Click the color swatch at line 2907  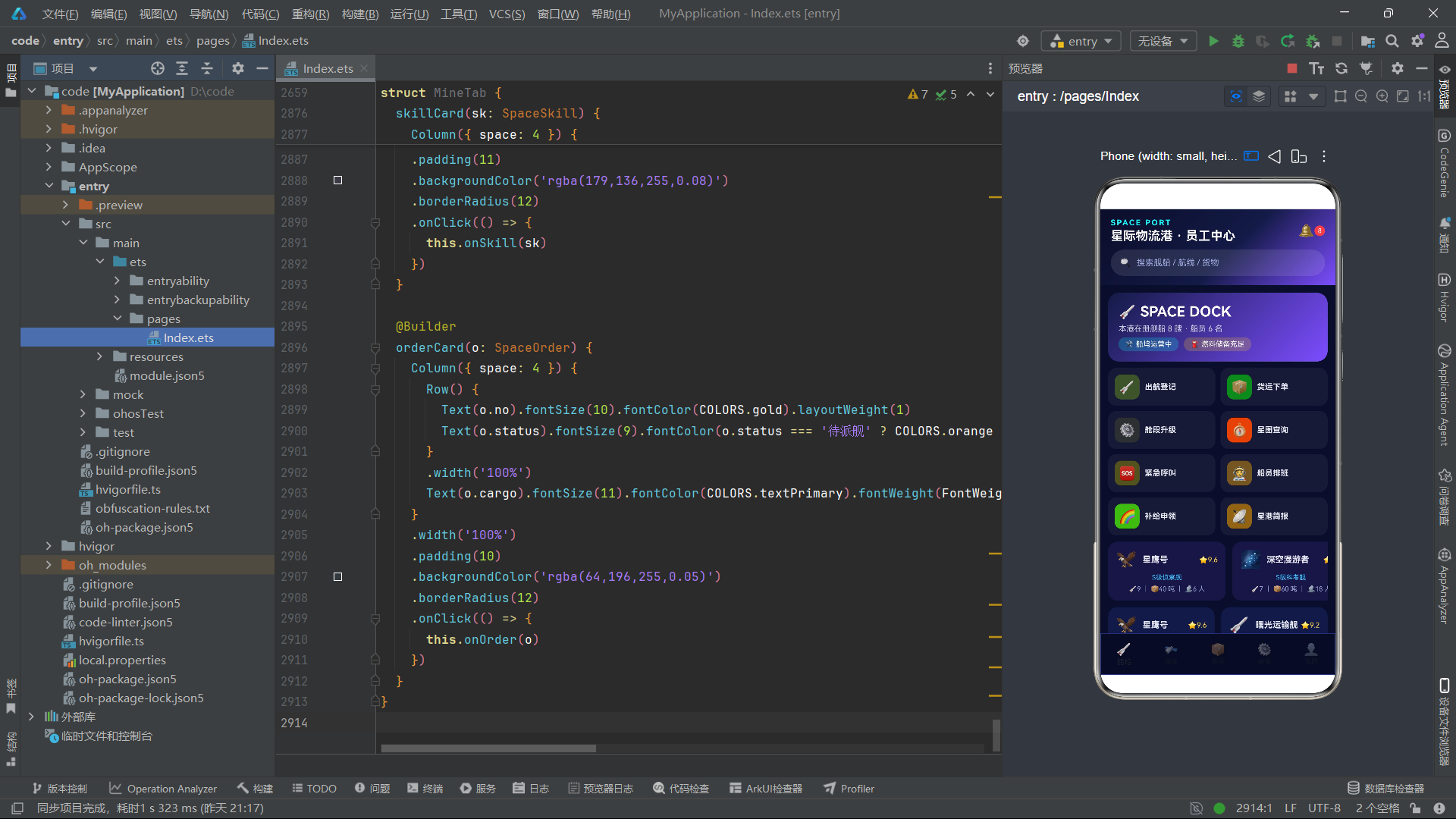[337, 577]
